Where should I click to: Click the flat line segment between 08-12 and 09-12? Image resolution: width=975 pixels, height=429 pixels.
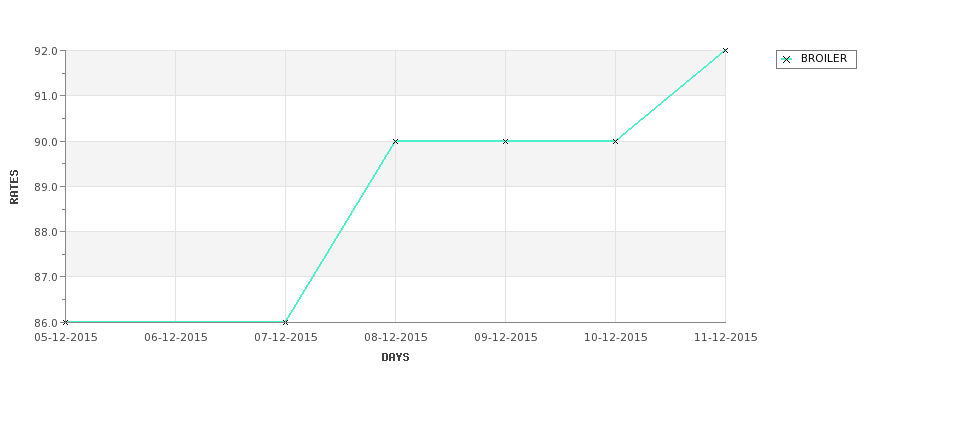tap(450, 141)
